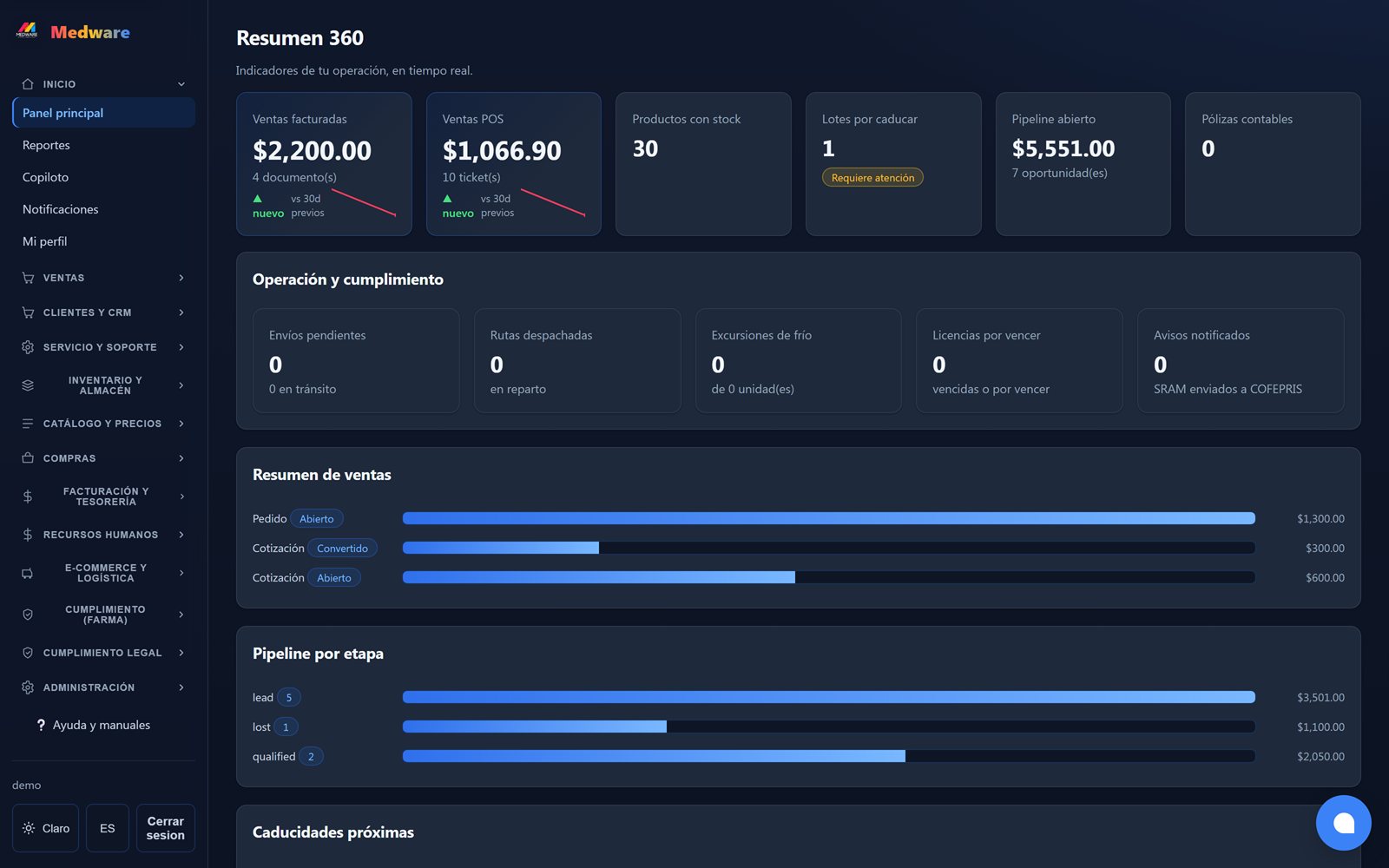Click the Ventas shopping cart icon
This screenshot has height=868, width=1389.
click(x=28, y=278)
